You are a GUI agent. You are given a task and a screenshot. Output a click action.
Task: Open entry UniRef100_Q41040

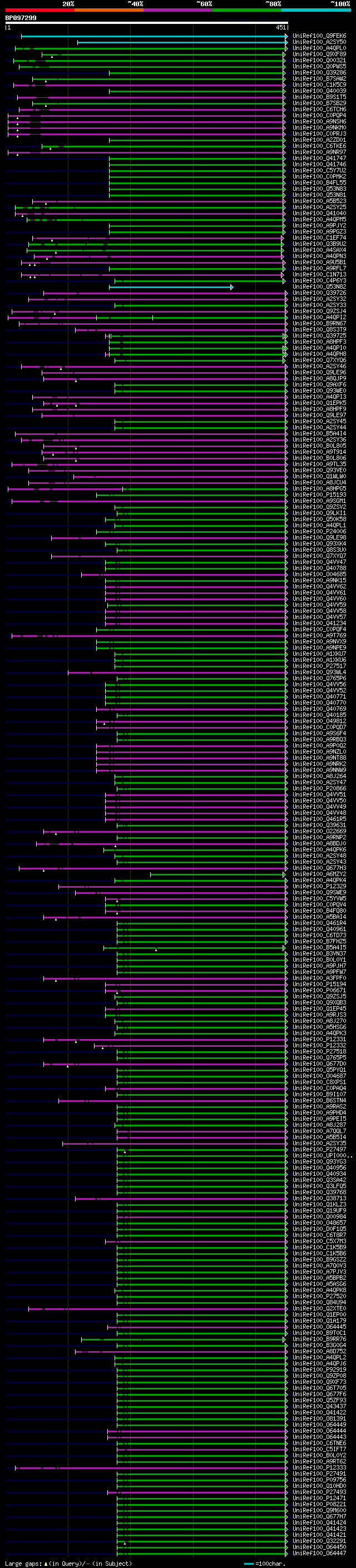point(319,214)
